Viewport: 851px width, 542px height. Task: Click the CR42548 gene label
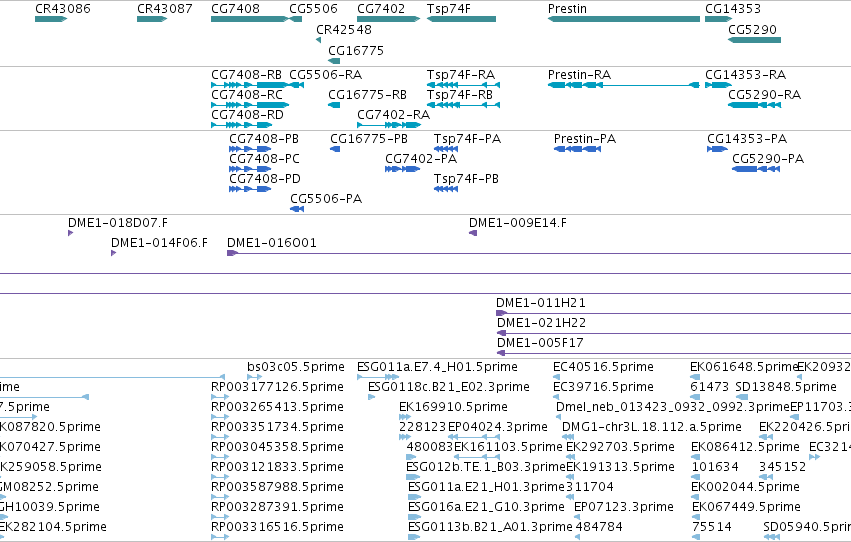tap(344, 29)
